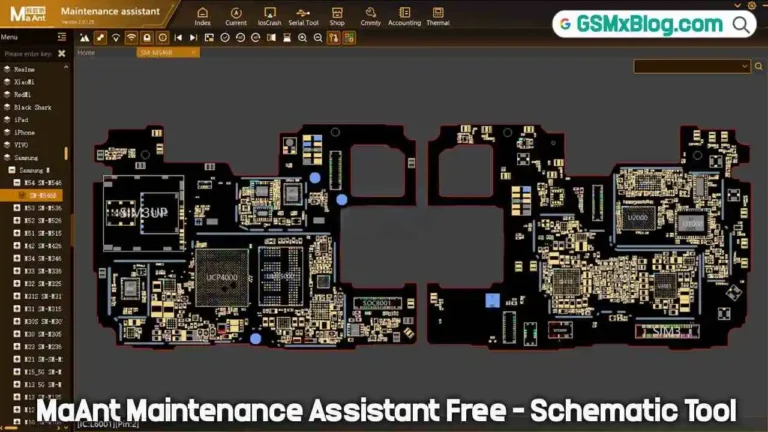Screen dimensions: 768x432
Task: Focus the 'Please enter key' search field
Action: pos(28,53)
